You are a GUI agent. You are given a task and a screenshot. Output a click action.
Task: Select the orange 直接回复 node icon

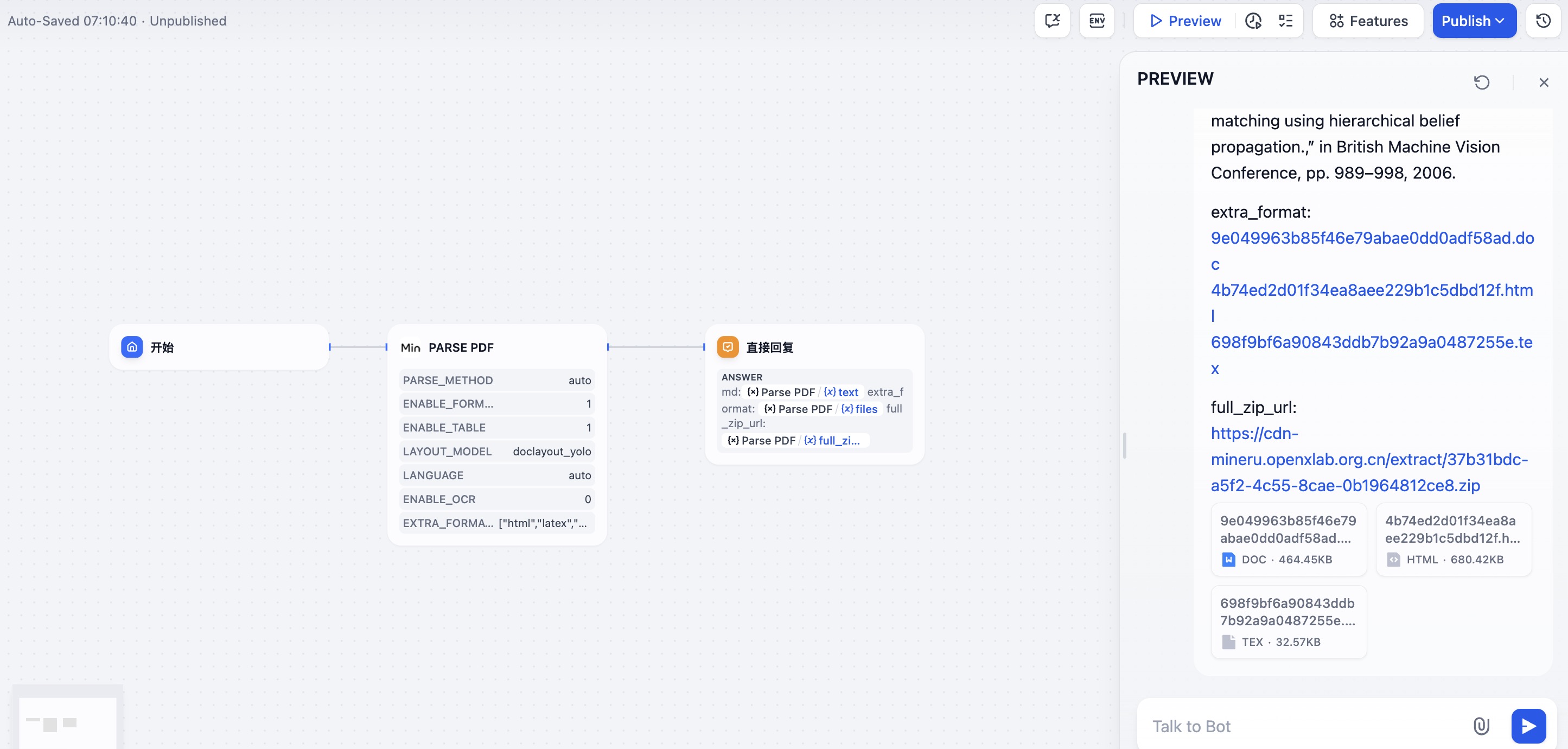[728, 347]
